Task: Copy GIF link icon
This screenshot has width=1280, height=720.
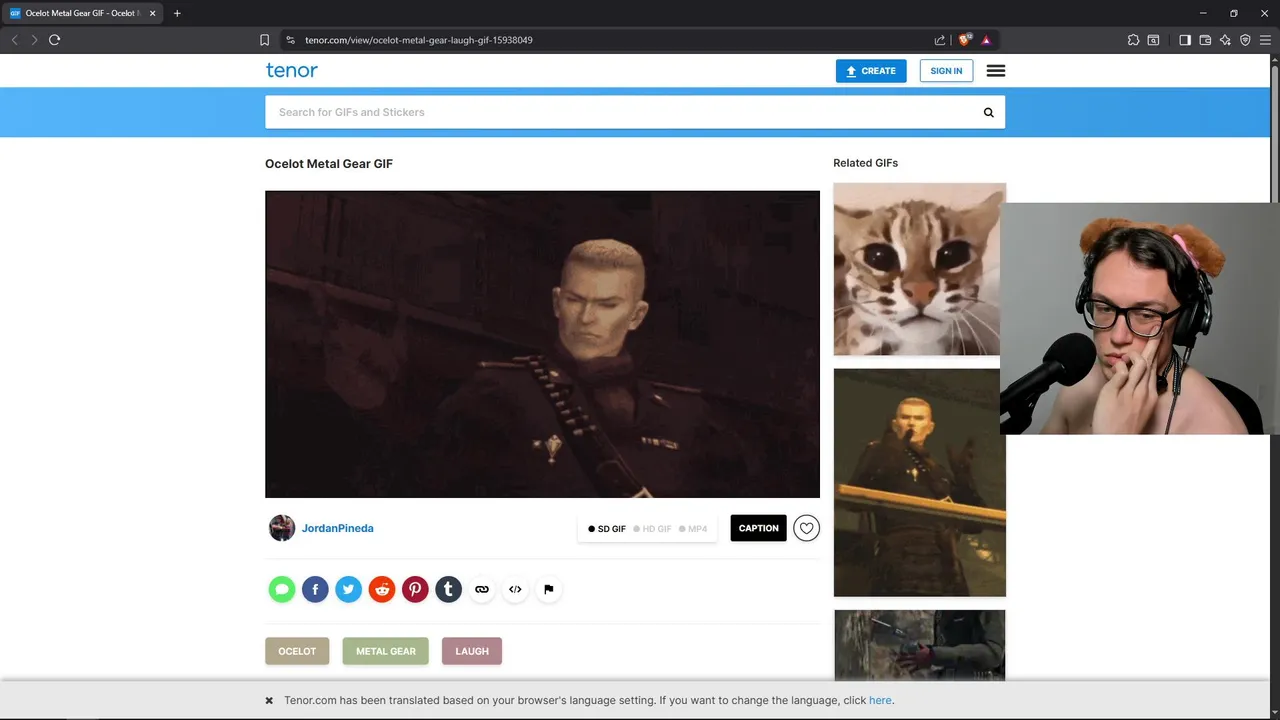Action: coord(482,589)
